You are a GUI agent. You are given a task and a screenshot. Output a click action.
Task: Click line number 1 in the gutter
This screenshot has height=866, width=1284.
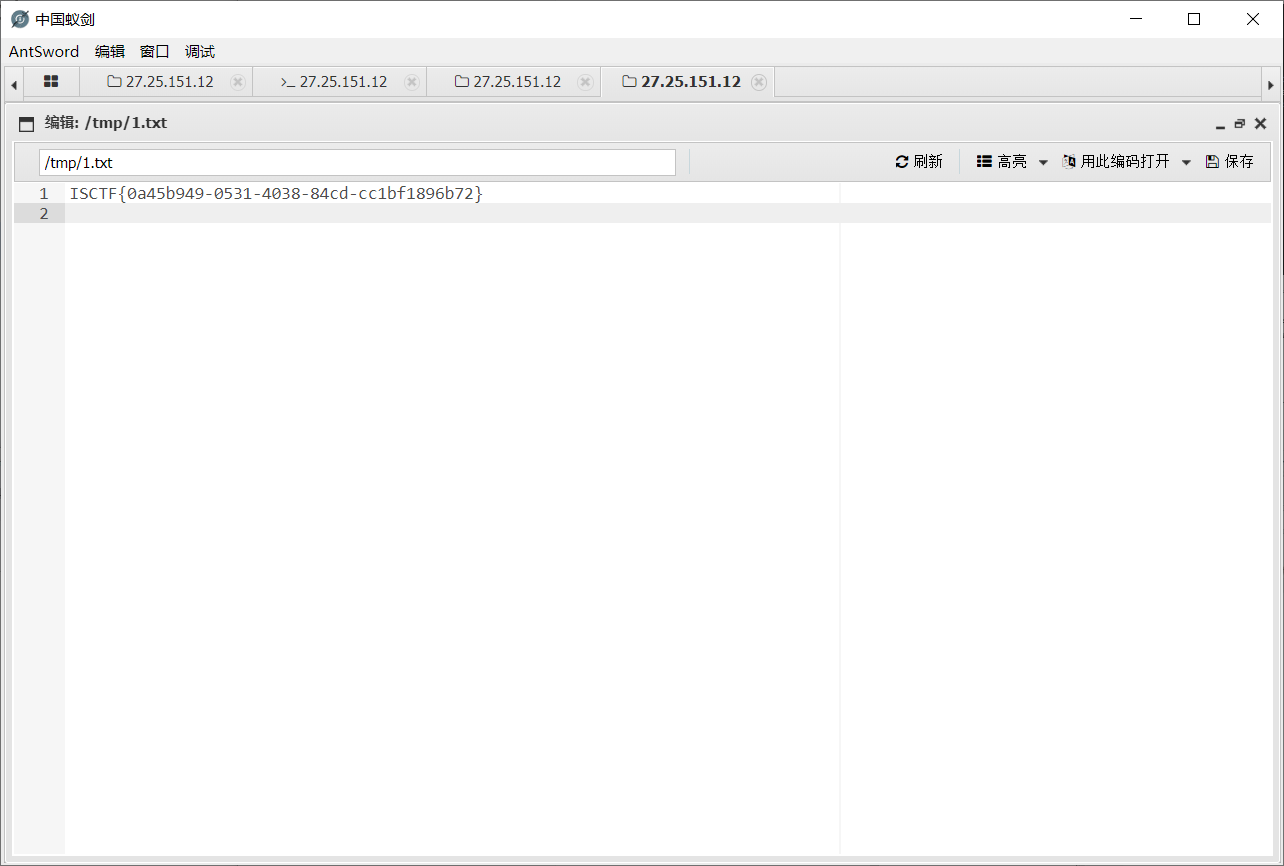click(x=43, y=194)
